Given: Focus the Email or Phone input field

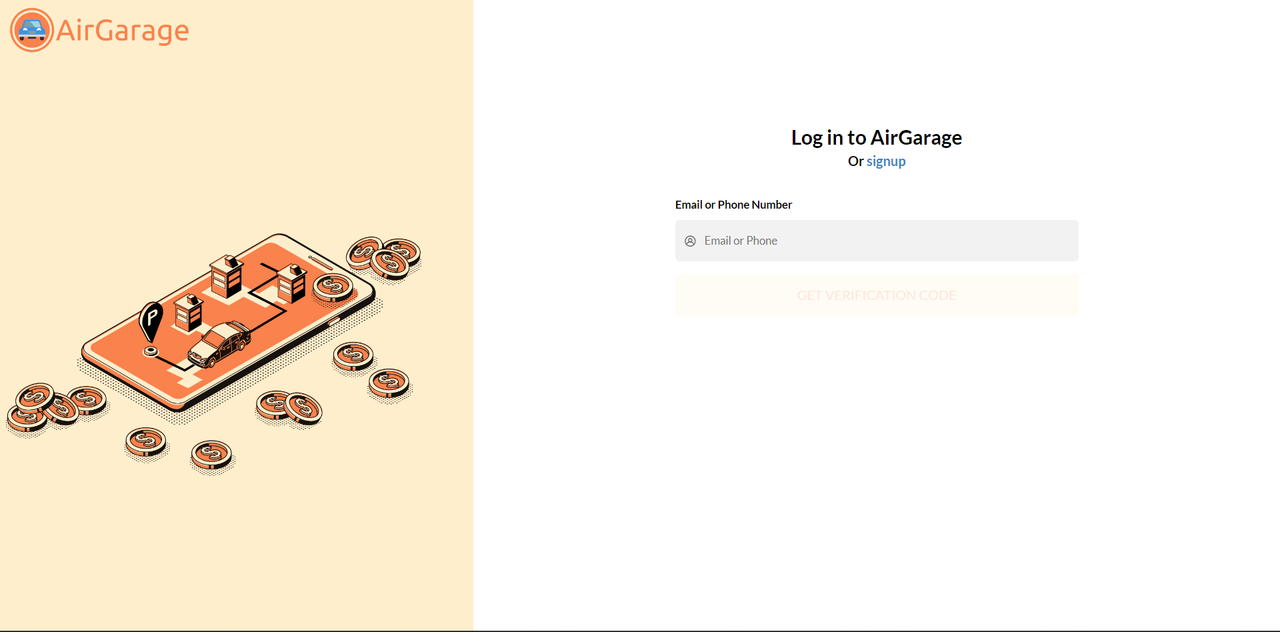Looking at the screenshot, I should (877, 241).
